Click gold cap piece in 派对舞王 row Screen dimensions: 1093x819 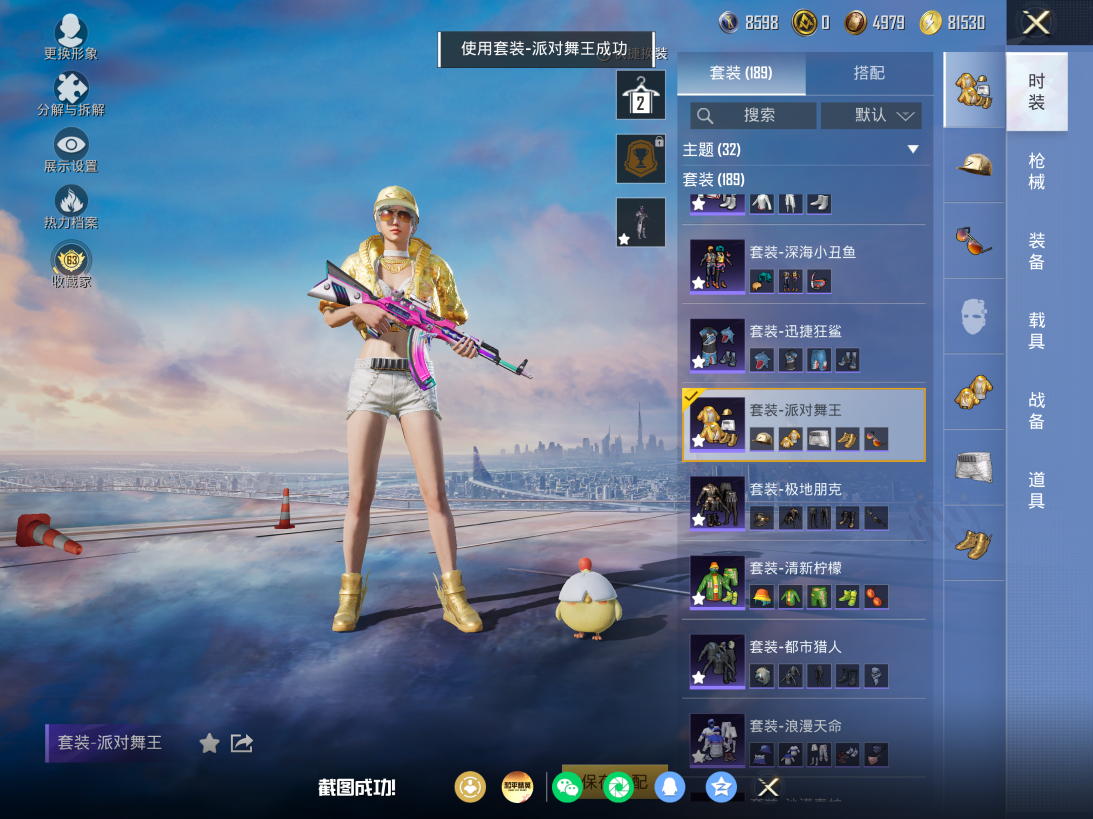pyautogui.click(x=762, y=439)
